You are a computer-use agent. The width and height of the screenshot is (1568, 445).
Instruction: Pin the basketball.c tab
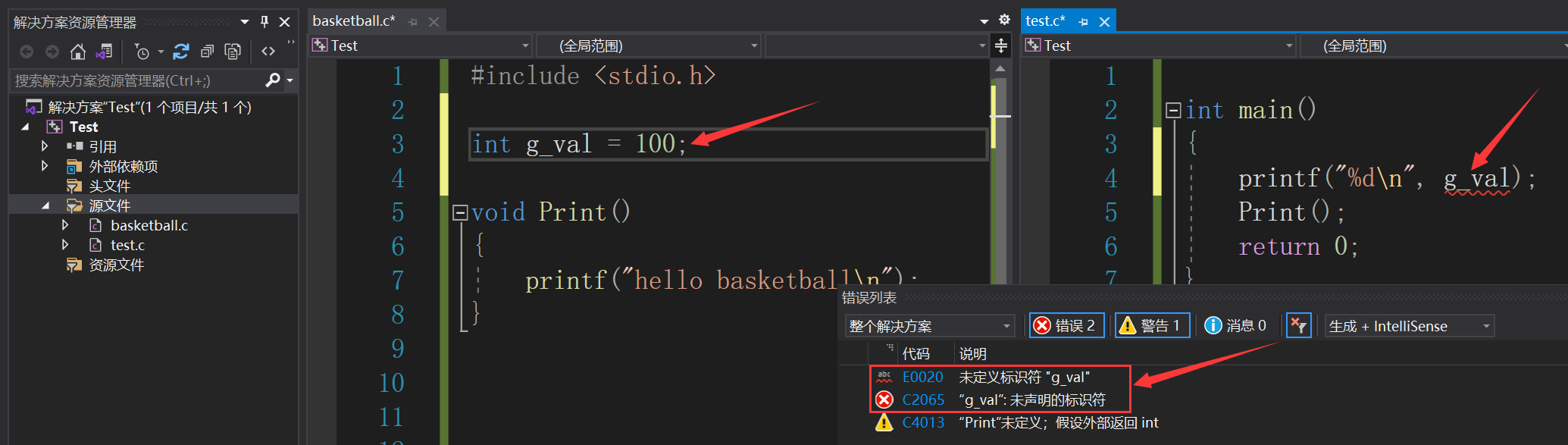pos(413,22)
